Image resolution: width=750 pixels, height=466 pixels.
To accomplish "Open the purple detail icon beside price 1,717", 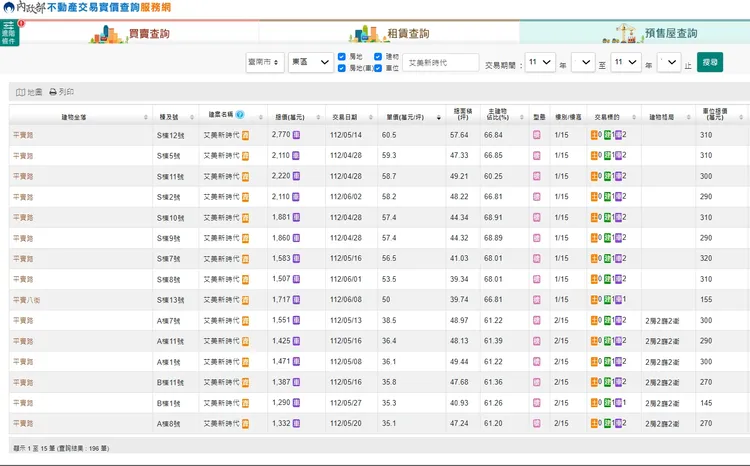I will (297, 300).
